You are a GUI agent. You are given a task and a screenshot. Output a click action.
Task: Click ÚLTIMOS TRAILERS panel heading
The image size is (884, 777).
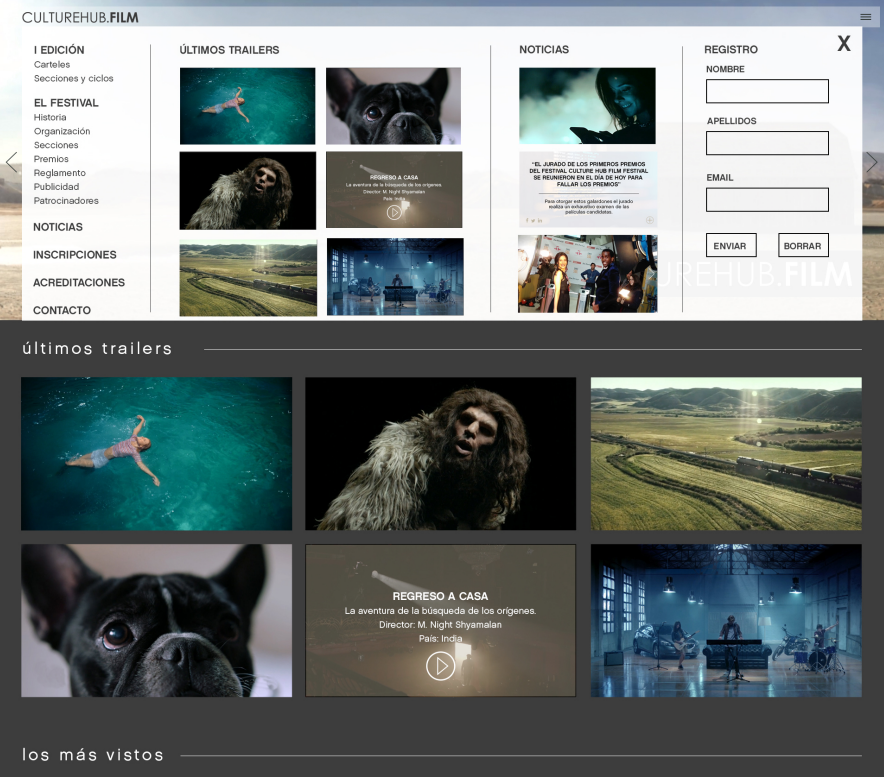229,50
